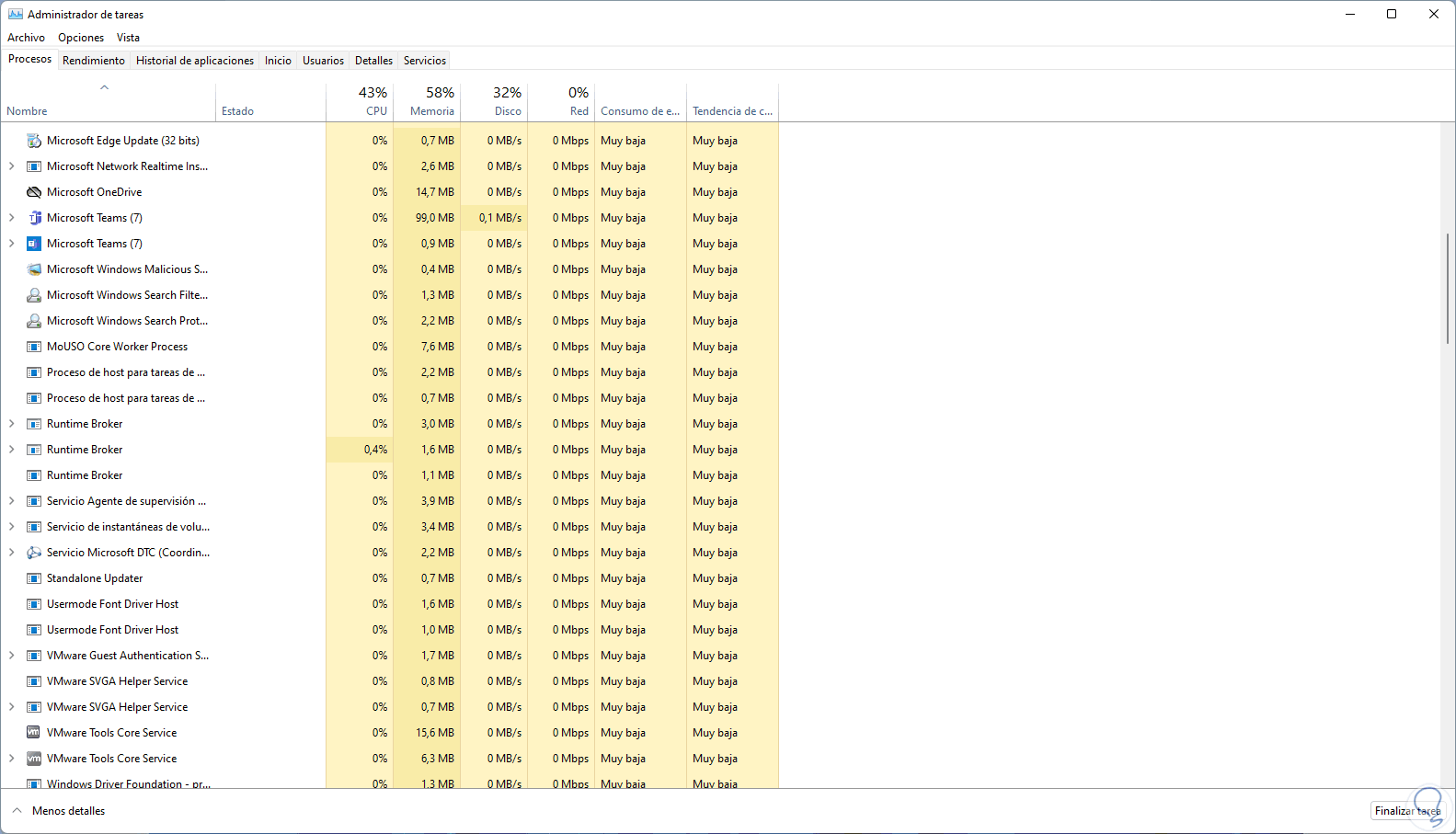Click the 3,9 MB memory value
Viewport: 1456px width, 834px height.
(438, 501)
